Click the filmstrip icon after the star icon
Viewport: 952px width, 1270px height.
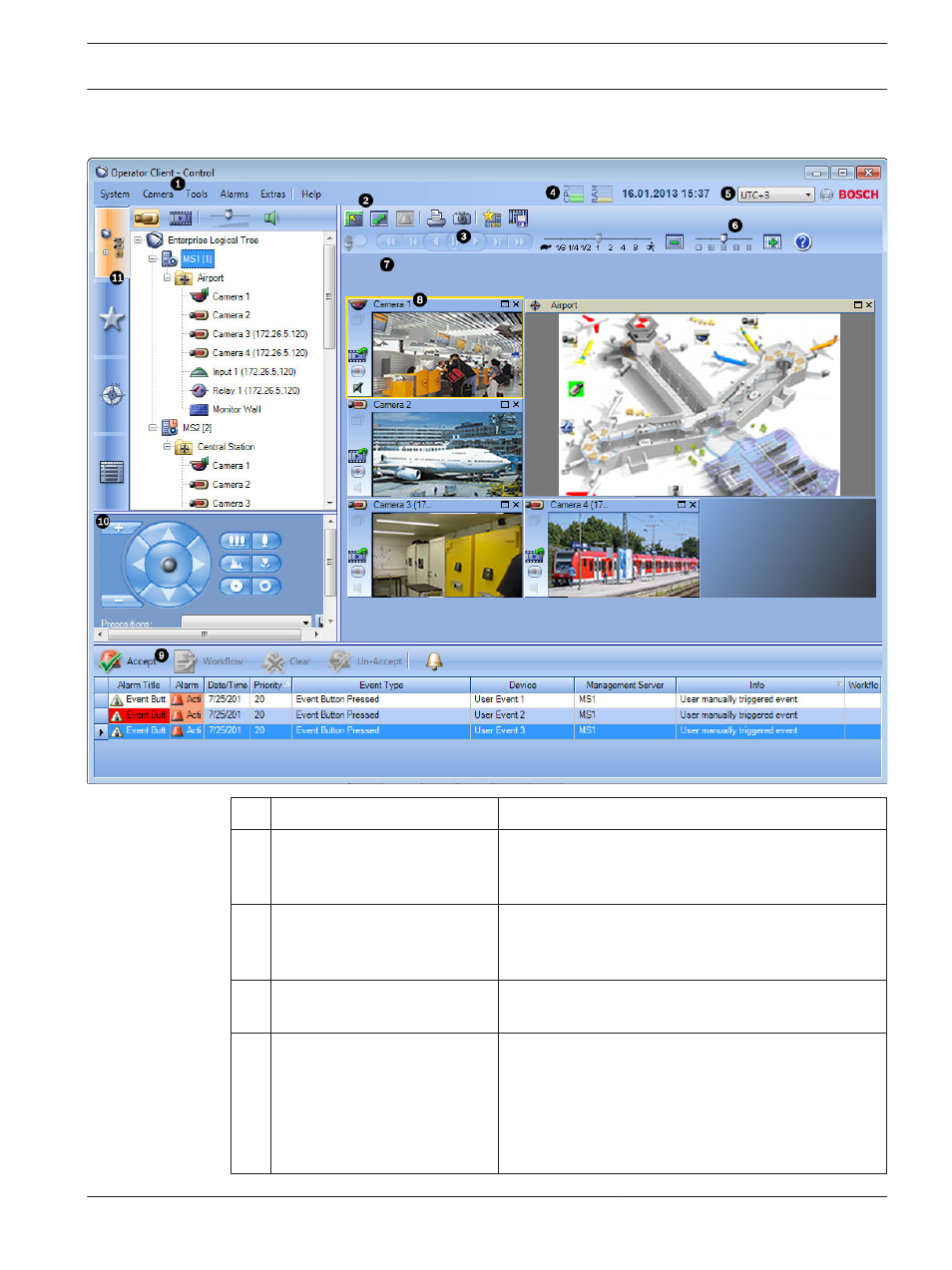pos(518,217)
